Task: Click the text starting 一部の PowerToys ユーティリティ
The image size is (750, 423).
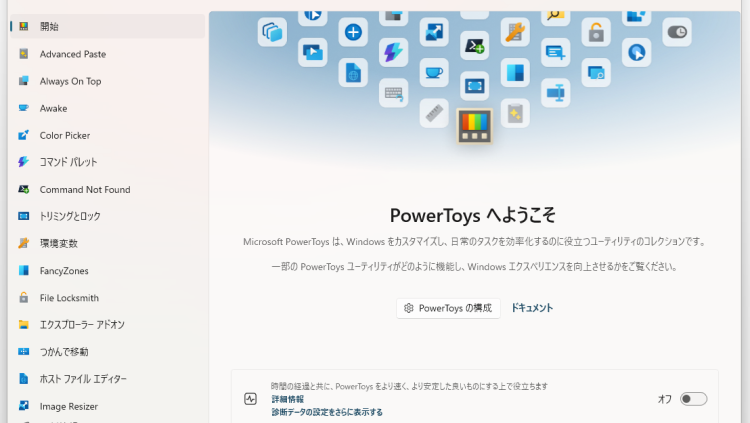Action: pyautogui.click(x=474, y=267)
